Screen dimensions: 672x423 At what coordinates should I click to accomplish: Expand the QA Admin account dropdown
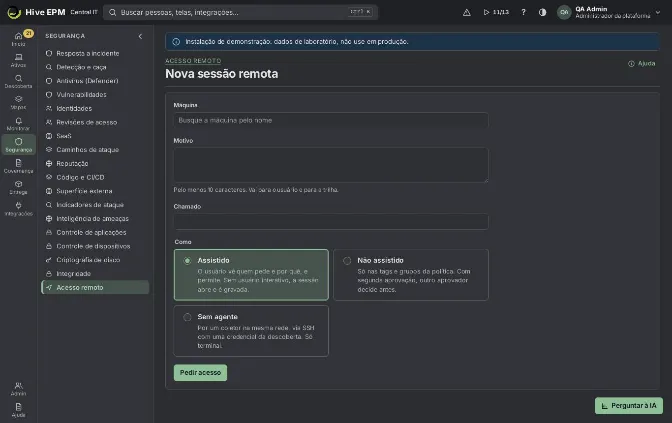click(658, 12)
